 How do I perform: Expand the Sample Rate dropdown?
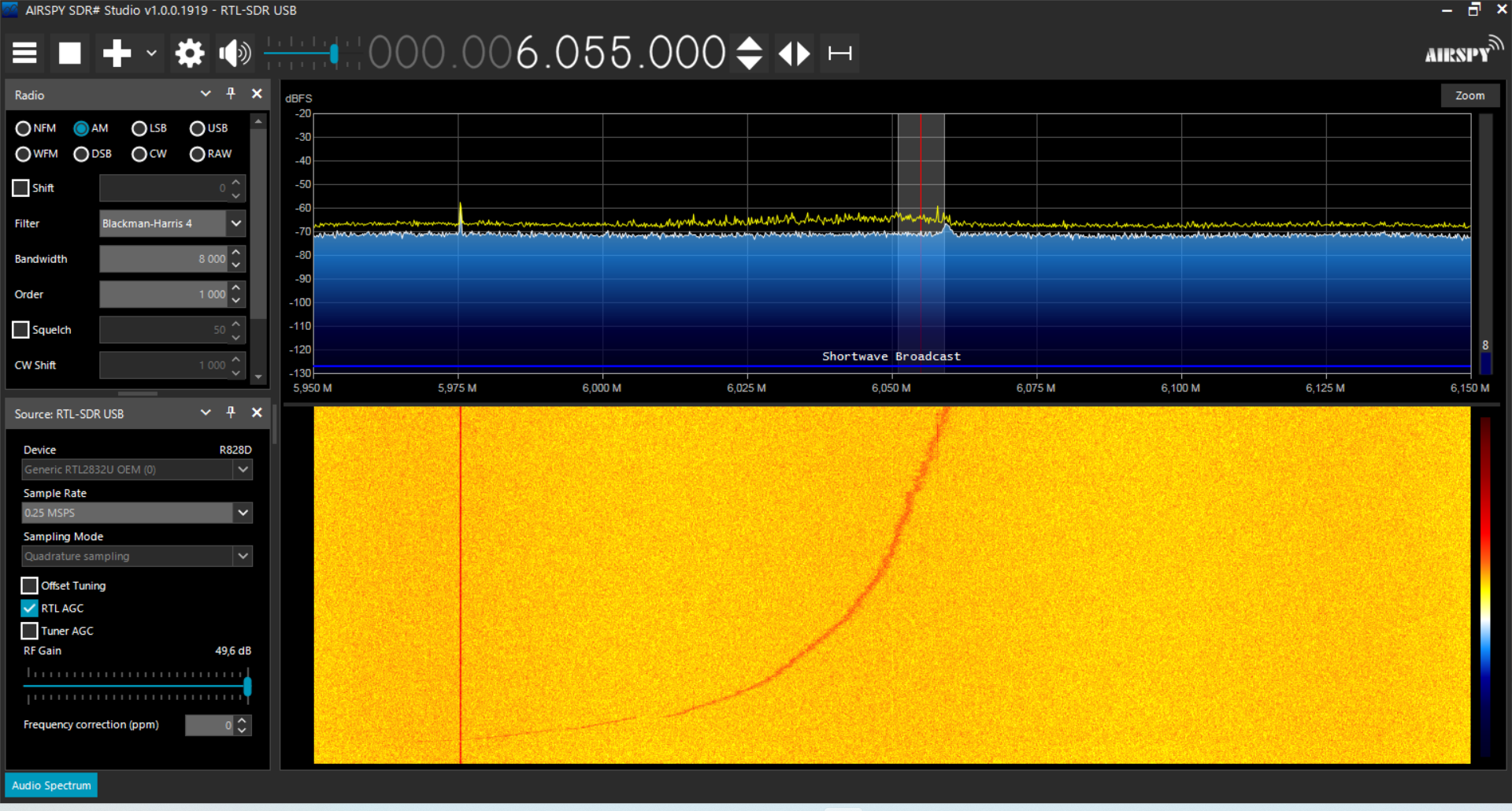point(243,513)
